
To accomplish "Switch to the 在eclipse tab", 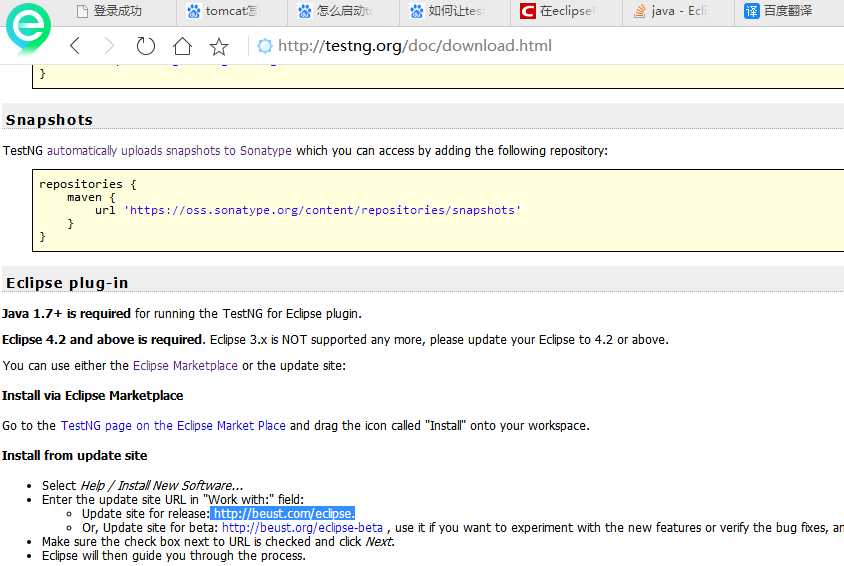I will 565,11.
